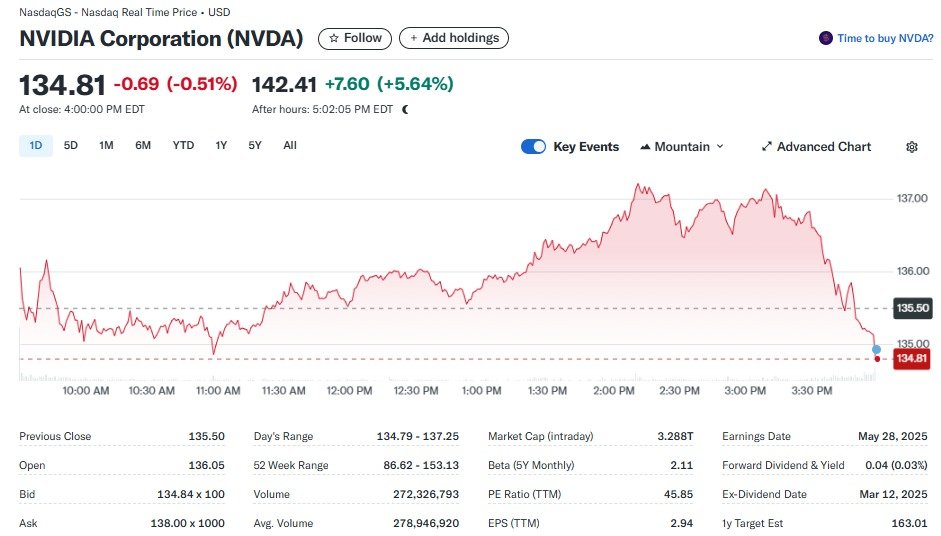This screenshot has height=536, width=941.
Task: Switch to the 5D time range
Action: 71,146
